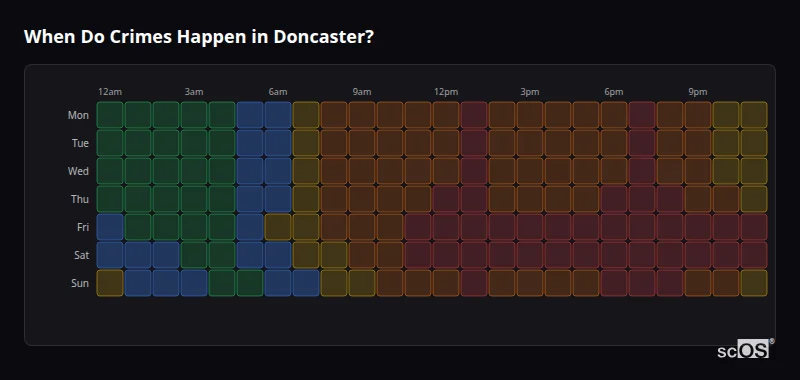Click the Thursday 12pm red cell
800x380 pixels.
pos(446,199)
